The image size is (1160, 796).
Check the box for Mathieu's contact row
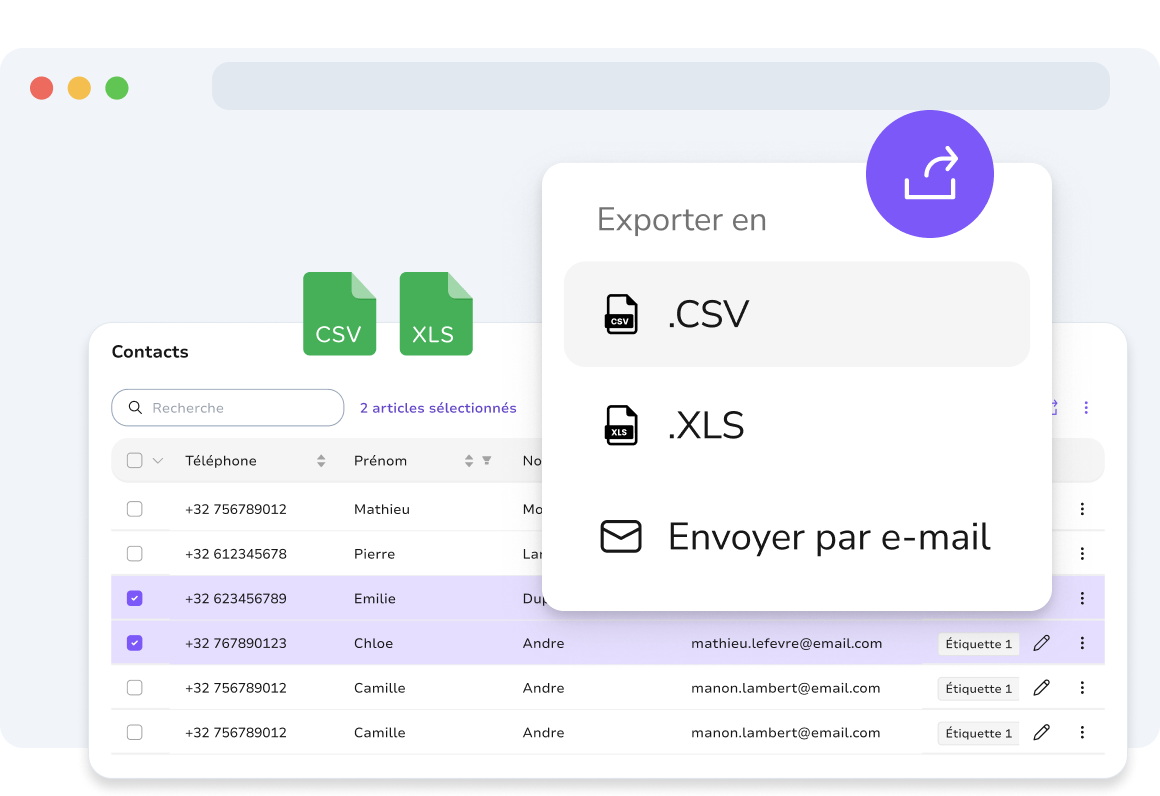click(x=135, y=509)
